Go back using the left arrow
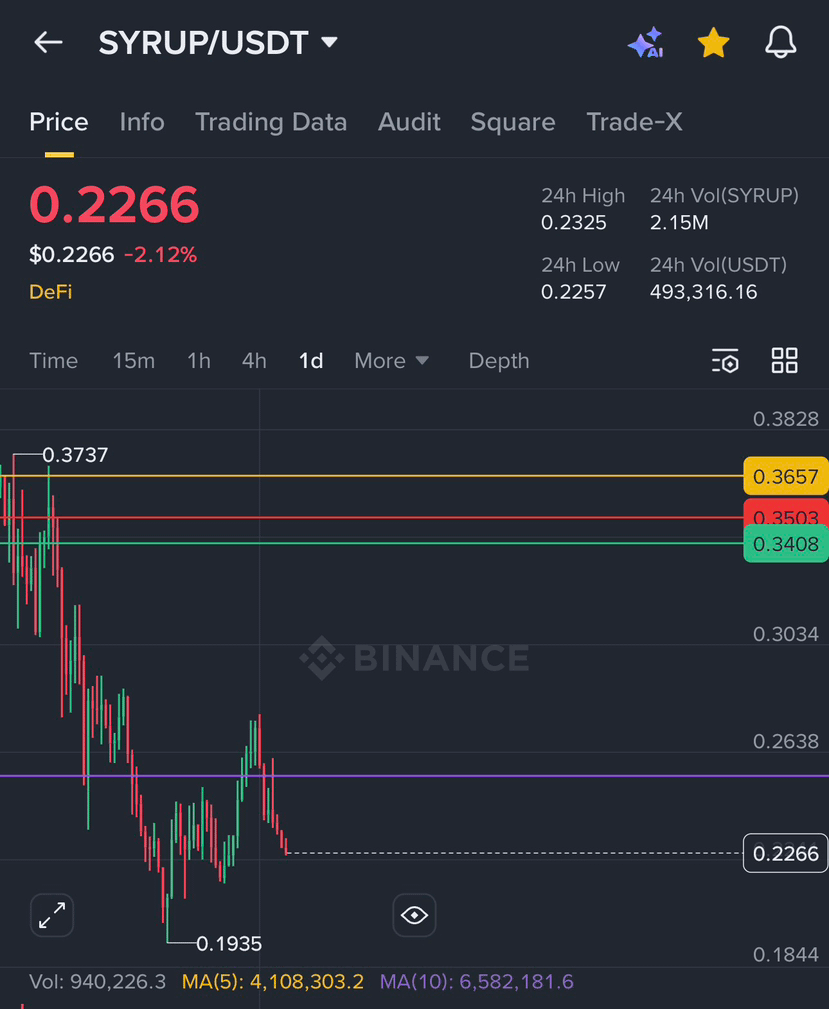 tap(48, 43)
